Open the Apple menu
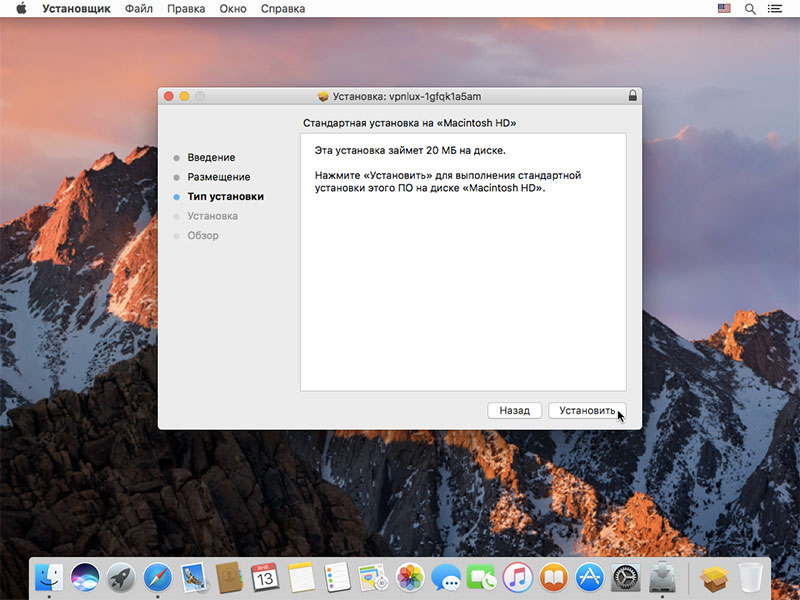Image resolution: width=800 pixels, height=600 pixels. 21,9
